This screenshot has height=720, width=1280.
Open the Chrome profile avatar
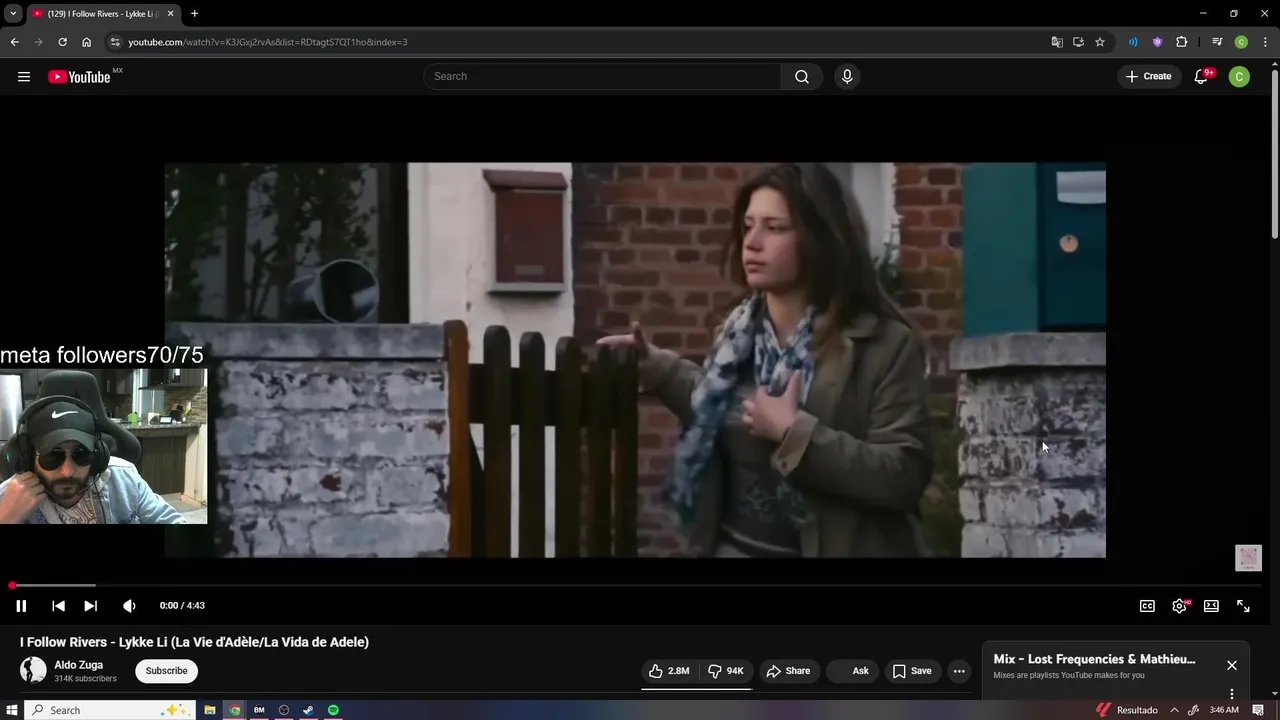[x=1241, y=42]
